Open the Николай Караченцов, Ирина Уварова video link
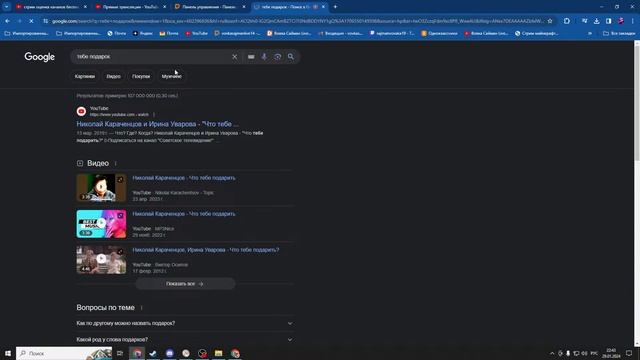The height and width of the screenshot is (360, 640). (206, 250)
